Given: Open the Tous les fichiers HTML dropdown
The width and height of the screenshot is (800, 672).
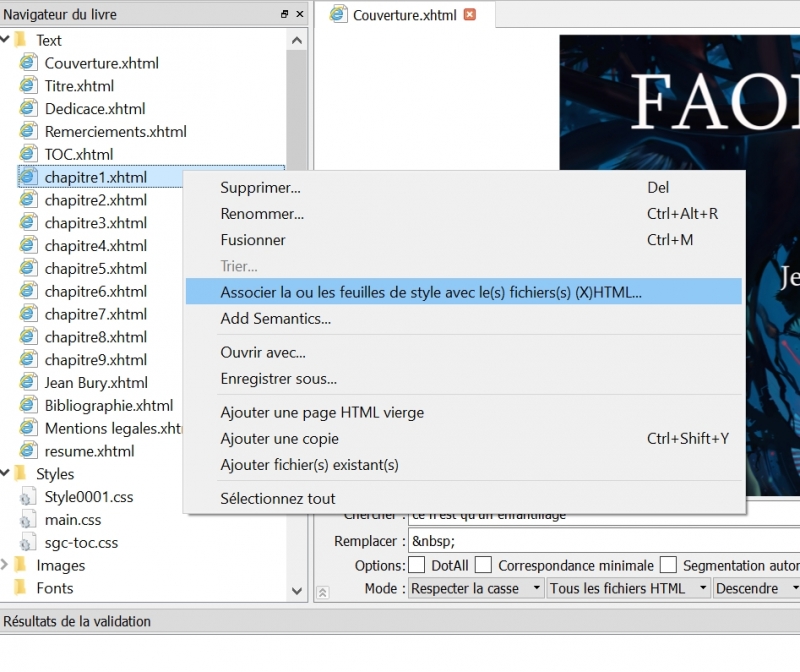Looking at the screenshot, I should (x=627, y=588).
